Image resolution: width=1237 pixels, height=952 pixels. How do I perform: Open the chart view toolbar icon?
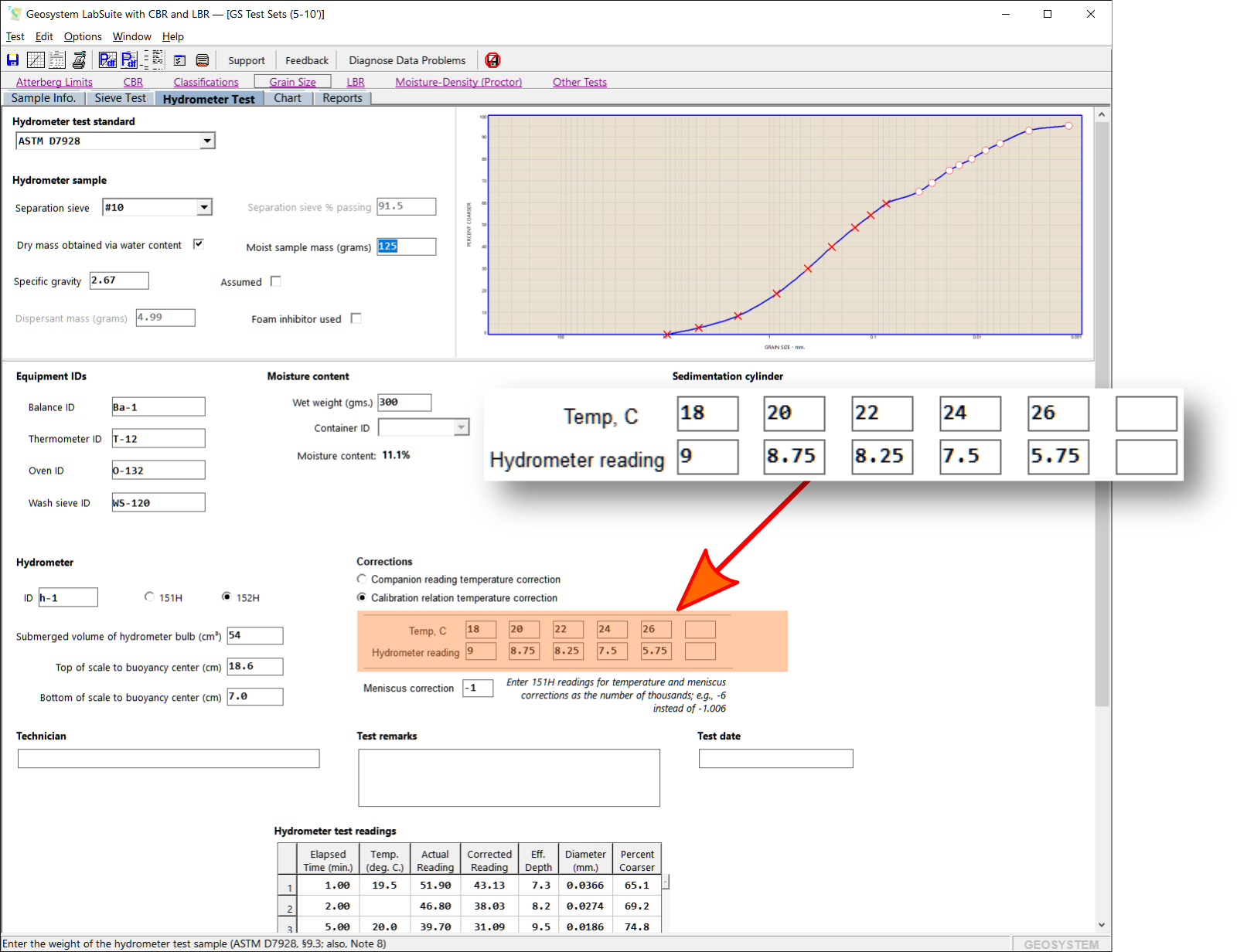[36, 60]
